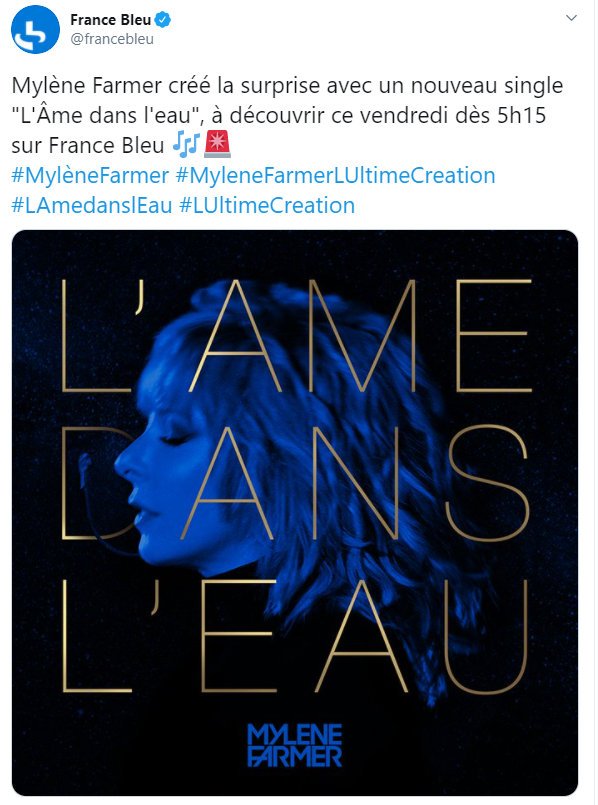Click the gold DANS text on cover

[294, 484]
